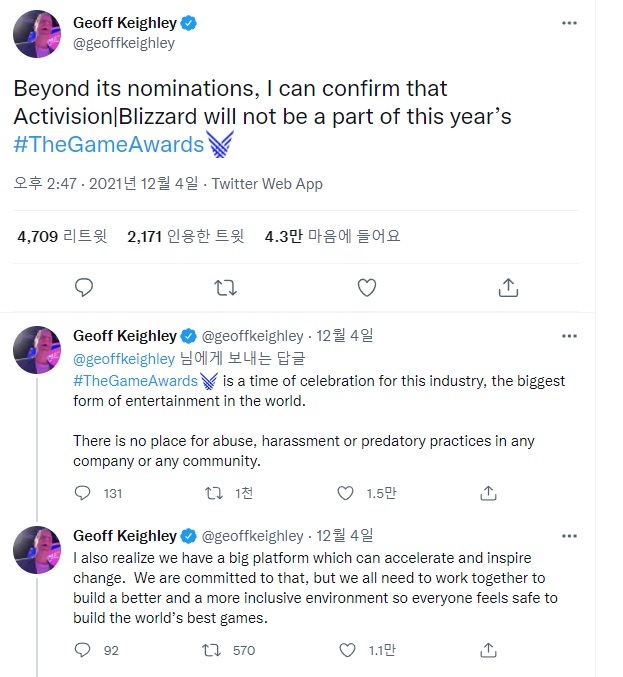Screen dimensions: 623x677
Task: Reply to the main Activision|Blizzard tweet
Action: click(x=85, y=288)
